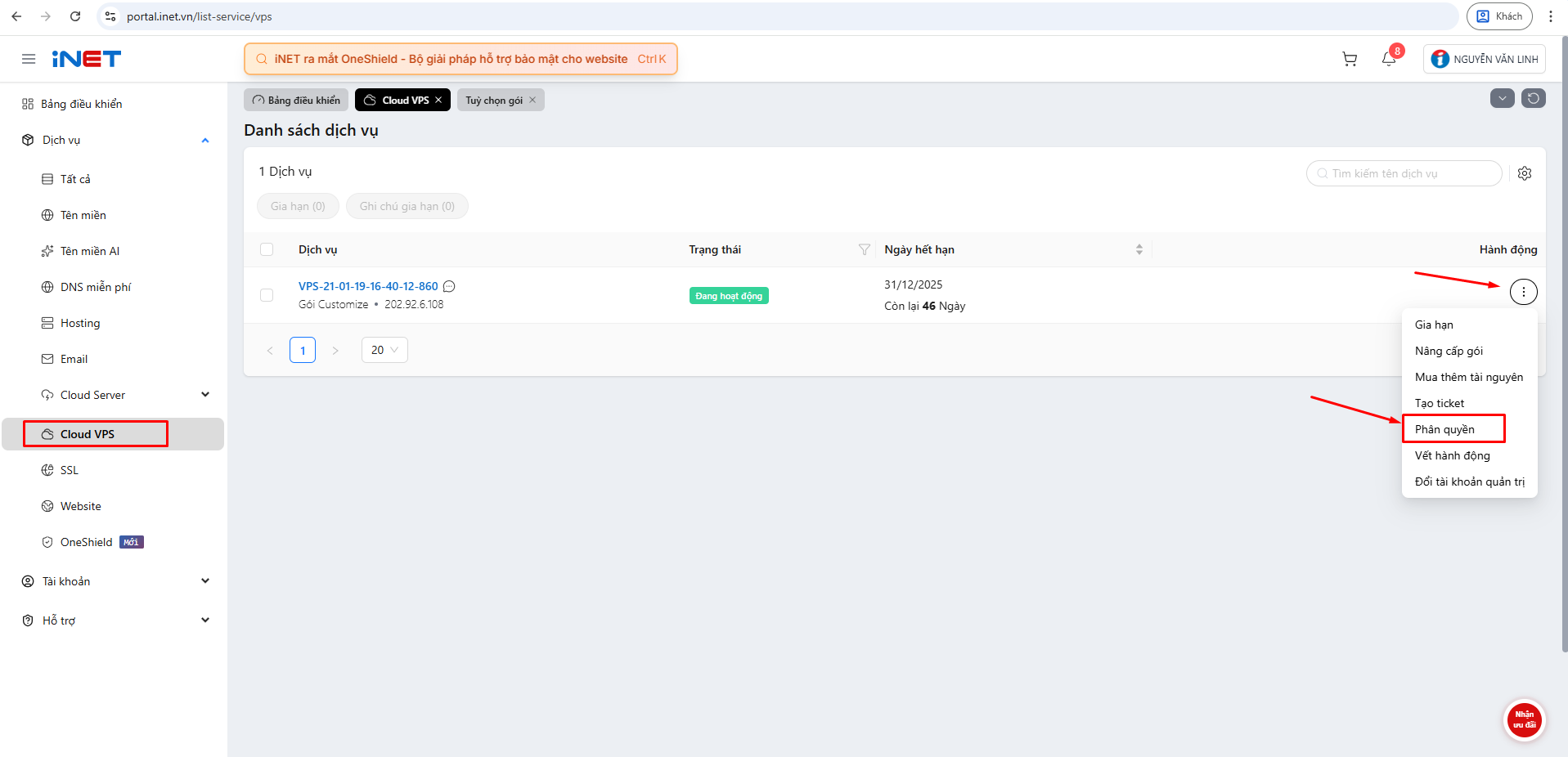
Task: Open Bảng điều khiển in the sidebar
Action: [113, 104]
